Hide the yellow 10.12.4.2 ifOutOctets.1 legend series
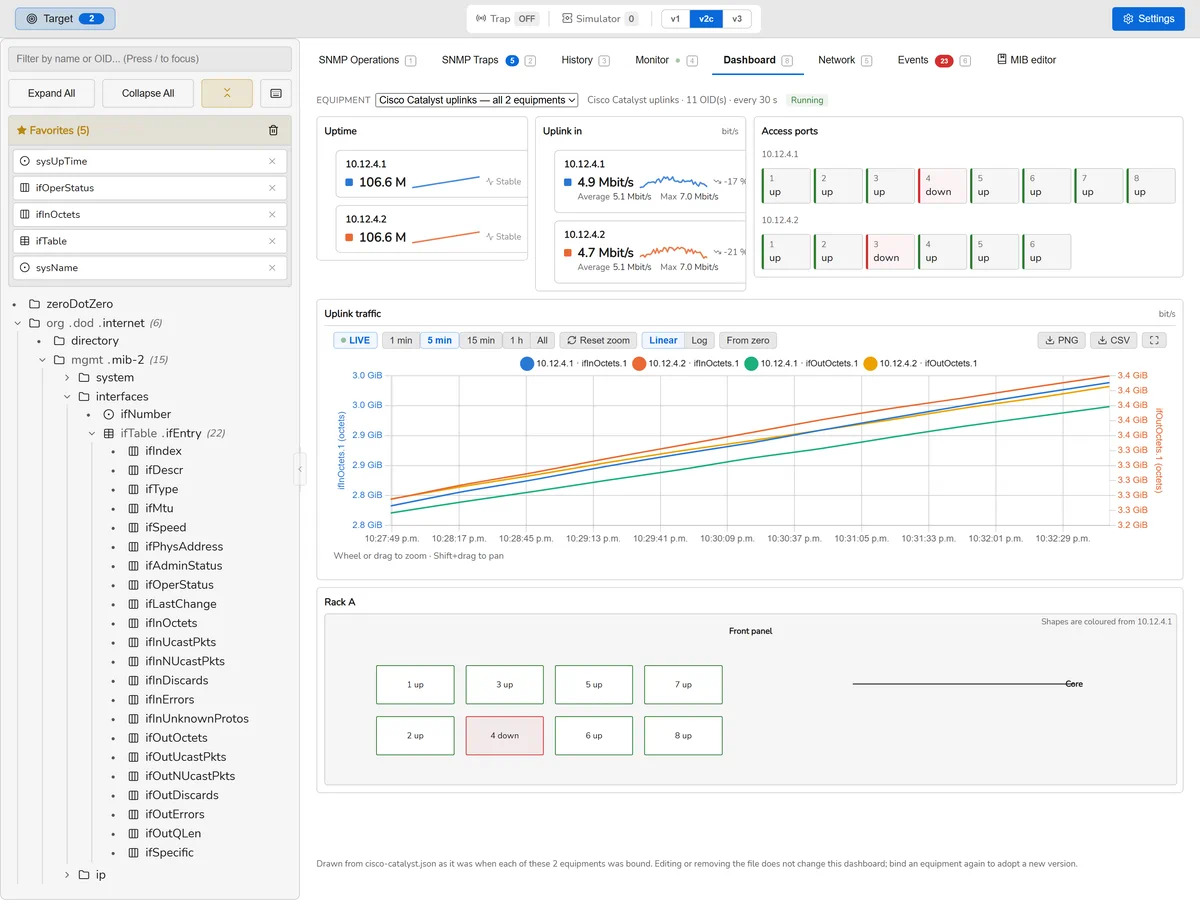Viewport: 1200px width, 900px height. [920, 363]
